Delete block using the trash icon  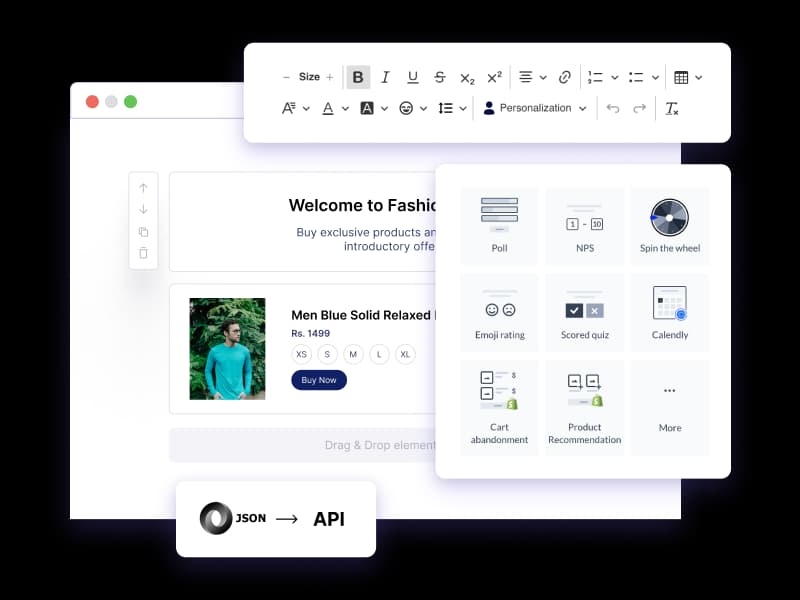pyautogui.click(x=143, y=253)
